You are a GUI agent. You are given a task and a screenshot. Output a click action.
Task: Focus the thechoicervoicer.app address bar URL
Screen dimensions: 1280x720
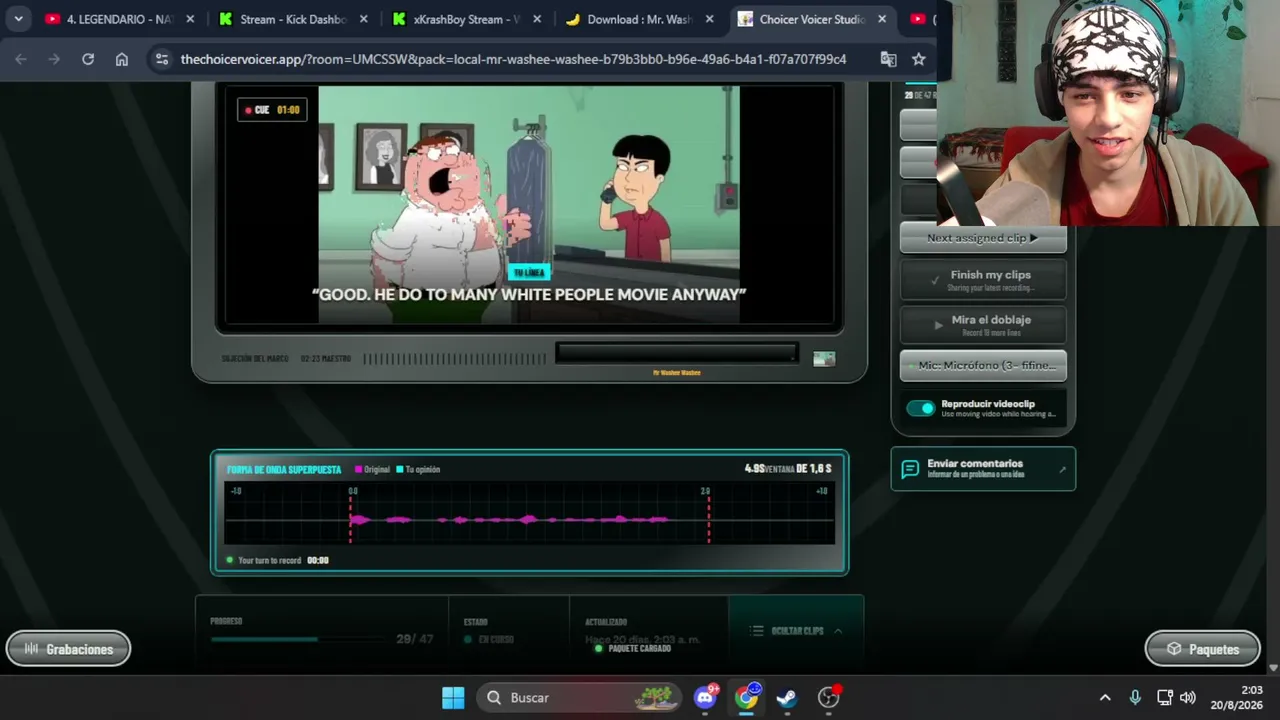pyautogui.click(x=513, y=59)
